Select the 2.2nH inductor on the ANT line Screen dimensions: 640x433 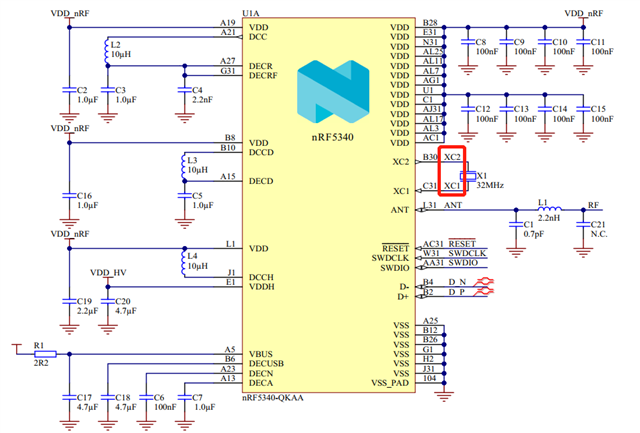tap(549, 209)
